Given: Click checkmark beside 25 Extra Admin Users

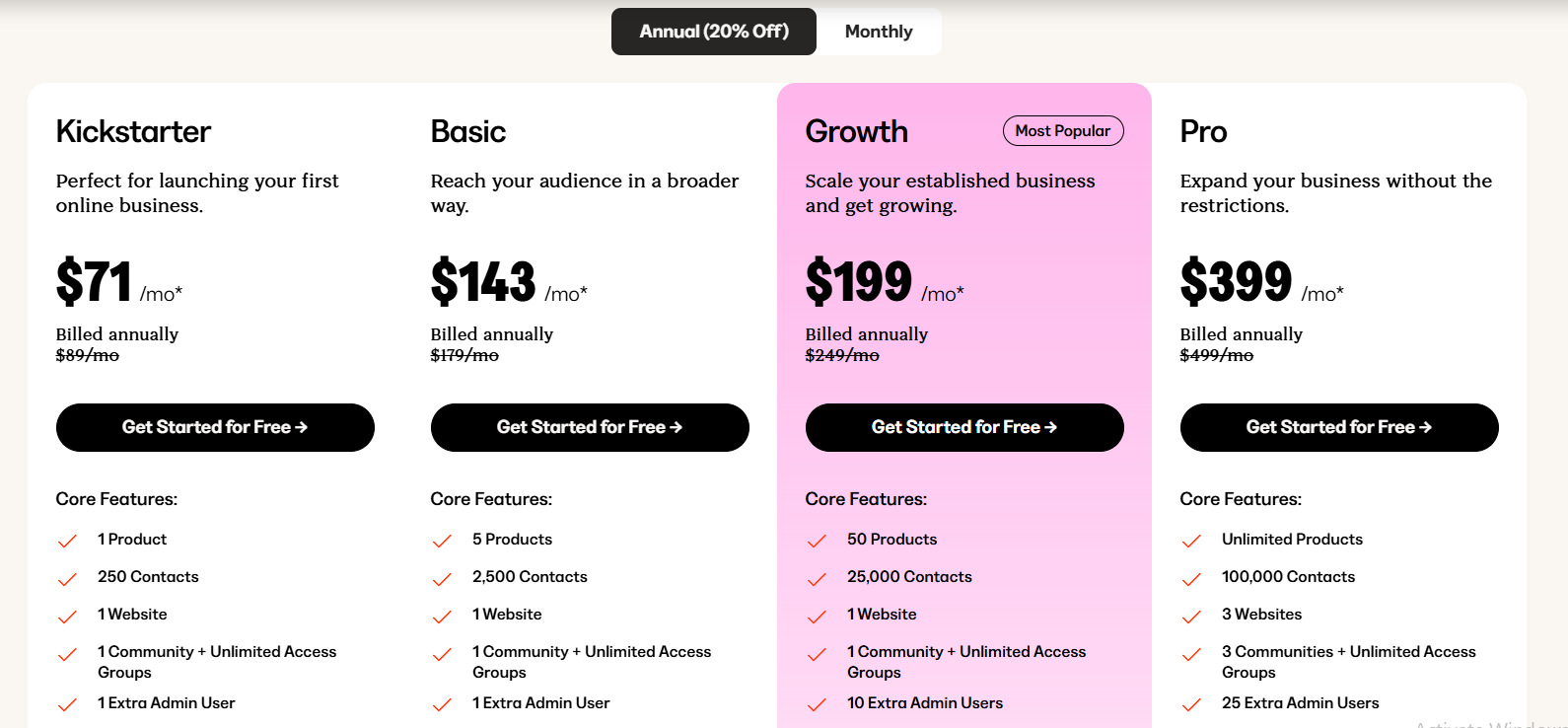Looking at the screenshot, I should point(1191,704).
